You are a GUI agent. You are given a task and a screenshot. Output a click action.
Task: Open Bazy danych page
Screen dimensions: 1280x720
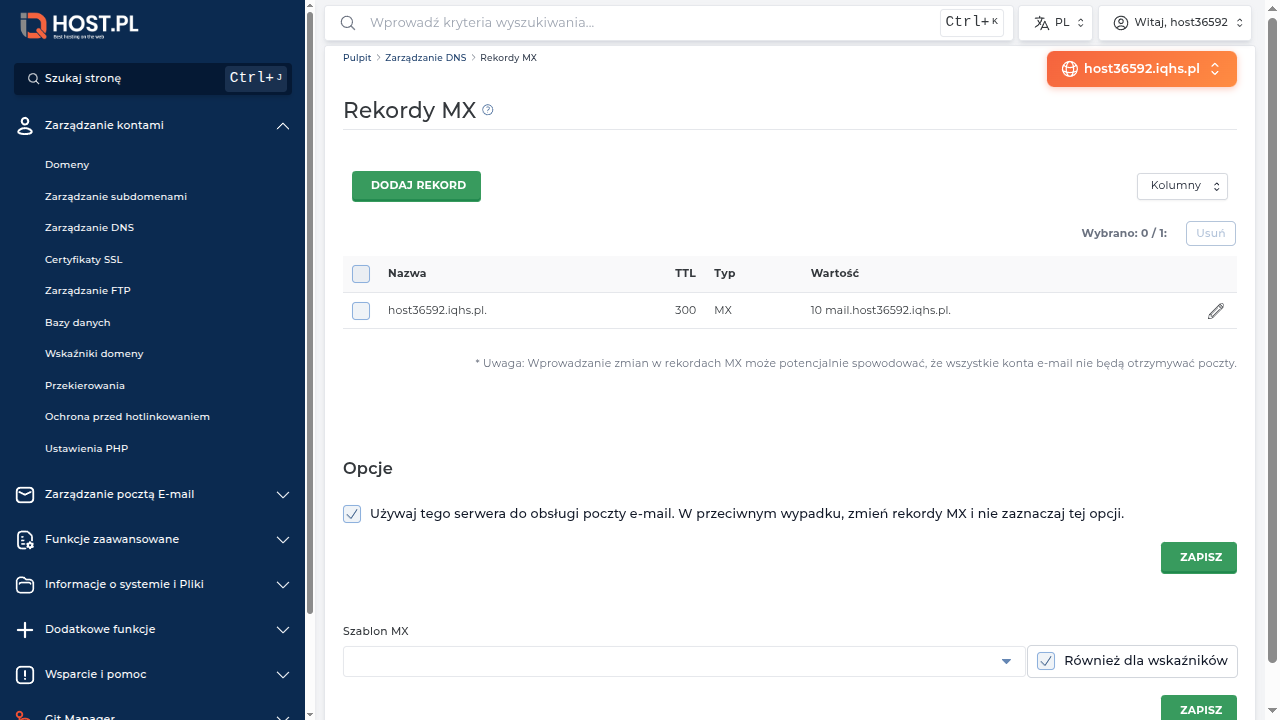[78, 323]
